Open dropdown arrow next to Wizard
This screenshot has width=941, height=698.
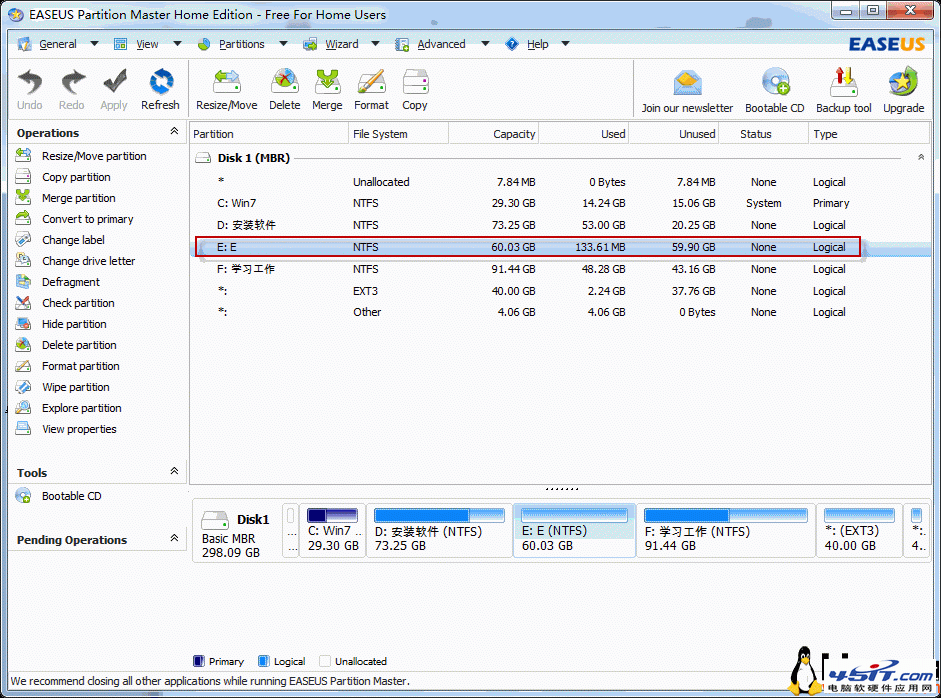pos(376,44)
